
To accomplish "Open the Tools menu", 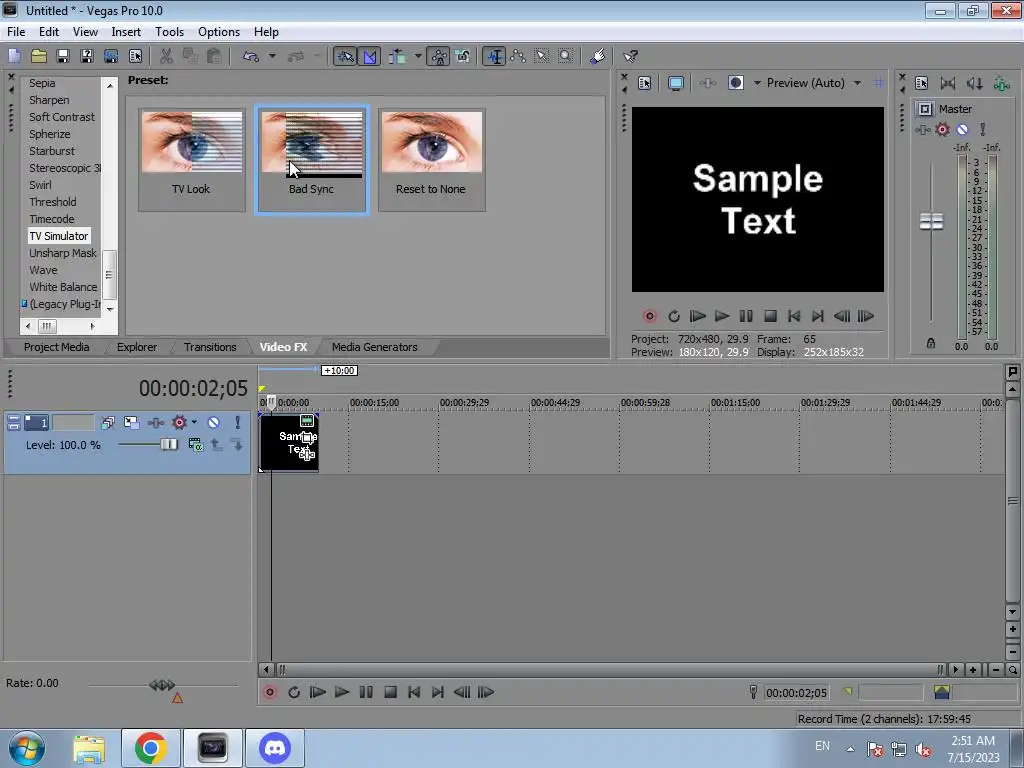I will (x=169, y=32).
